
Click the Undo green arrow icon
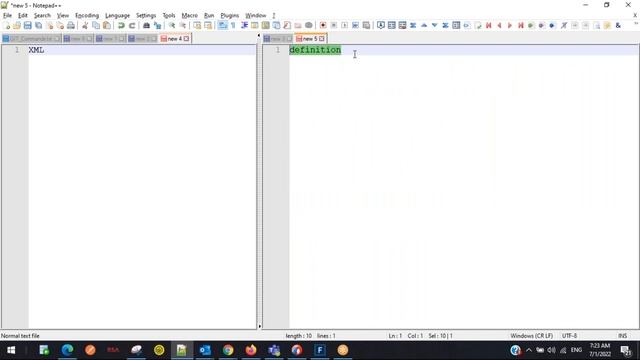click(121, 25)
